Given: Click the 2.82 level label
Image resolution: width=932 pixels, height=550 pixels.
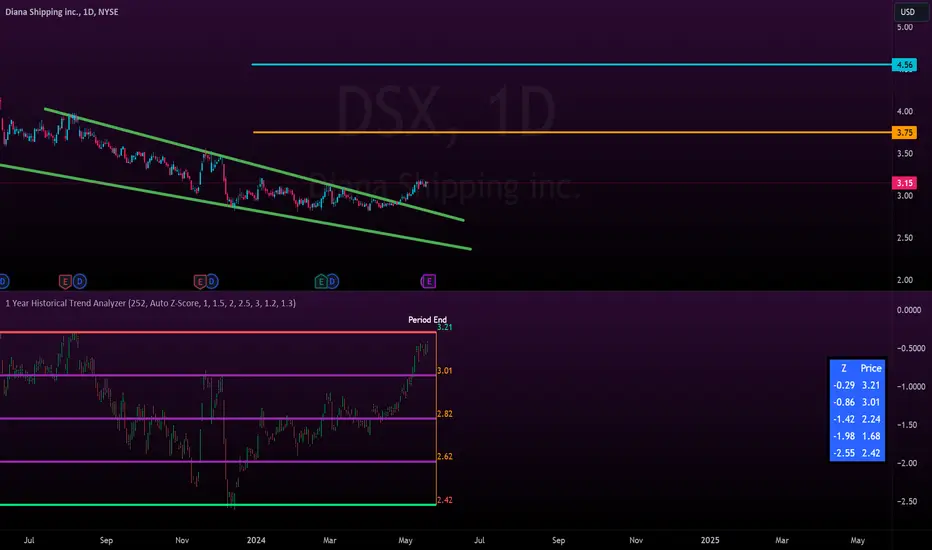Looking at the screenshot, I should 445,414.
